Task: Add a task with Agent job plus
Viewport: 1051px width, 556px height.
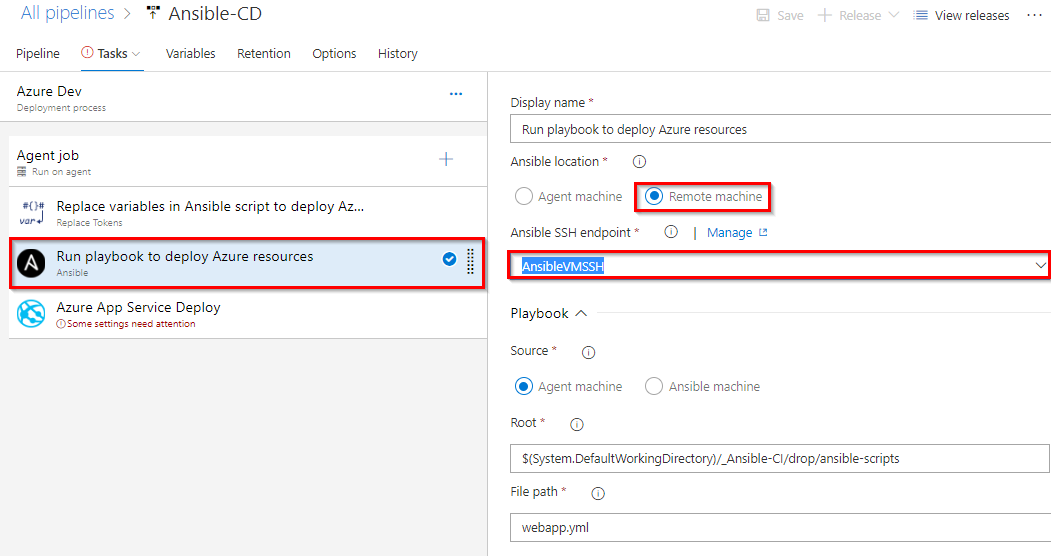Action: 446,159
